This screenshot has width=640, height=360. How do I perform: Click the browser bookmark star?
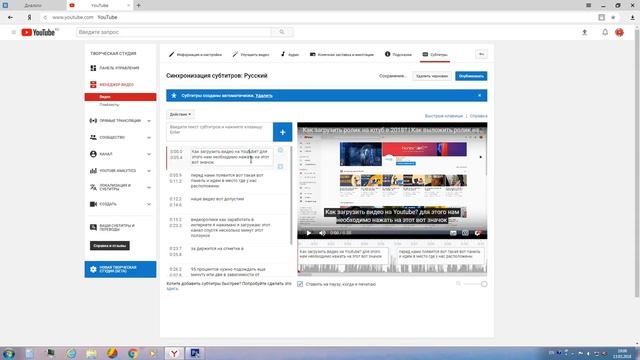pyautogui.click(x=613, y=17)
